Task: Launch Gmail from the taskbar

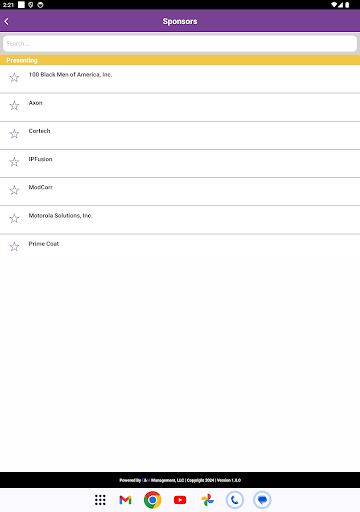Action: tap(125, 500)
